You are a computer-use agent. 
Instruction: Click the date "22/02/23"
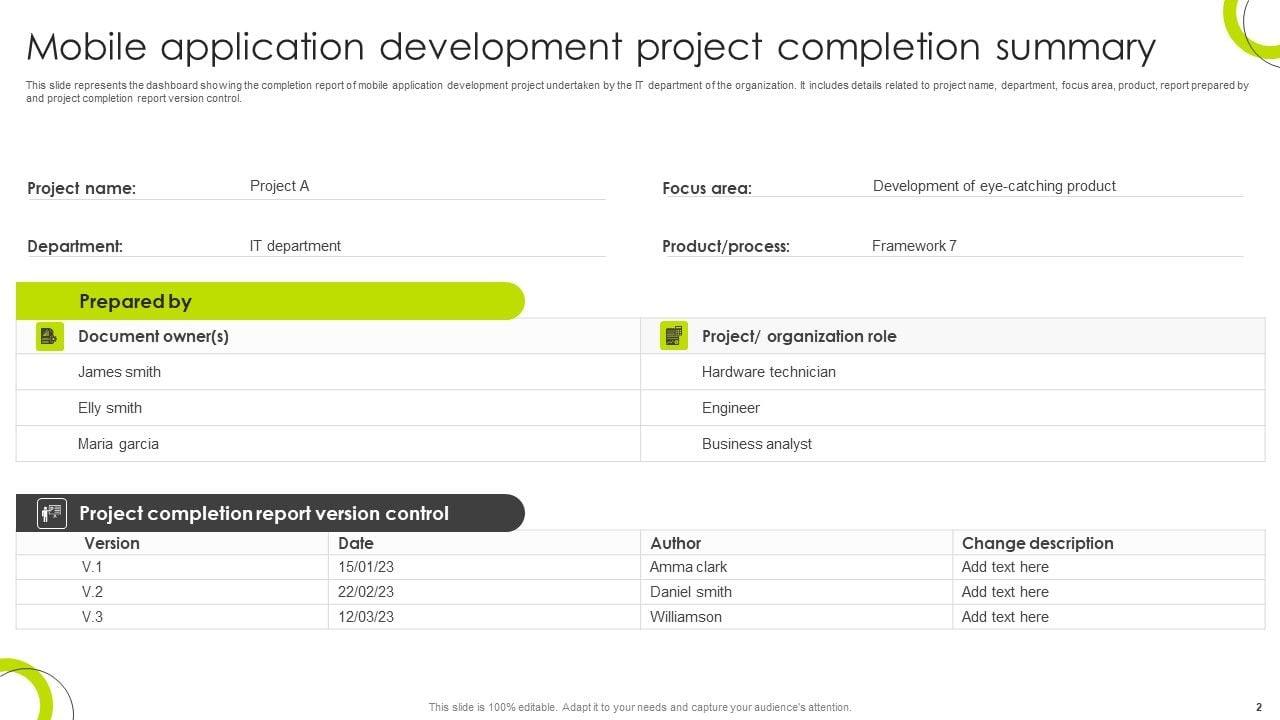(366, 592)
